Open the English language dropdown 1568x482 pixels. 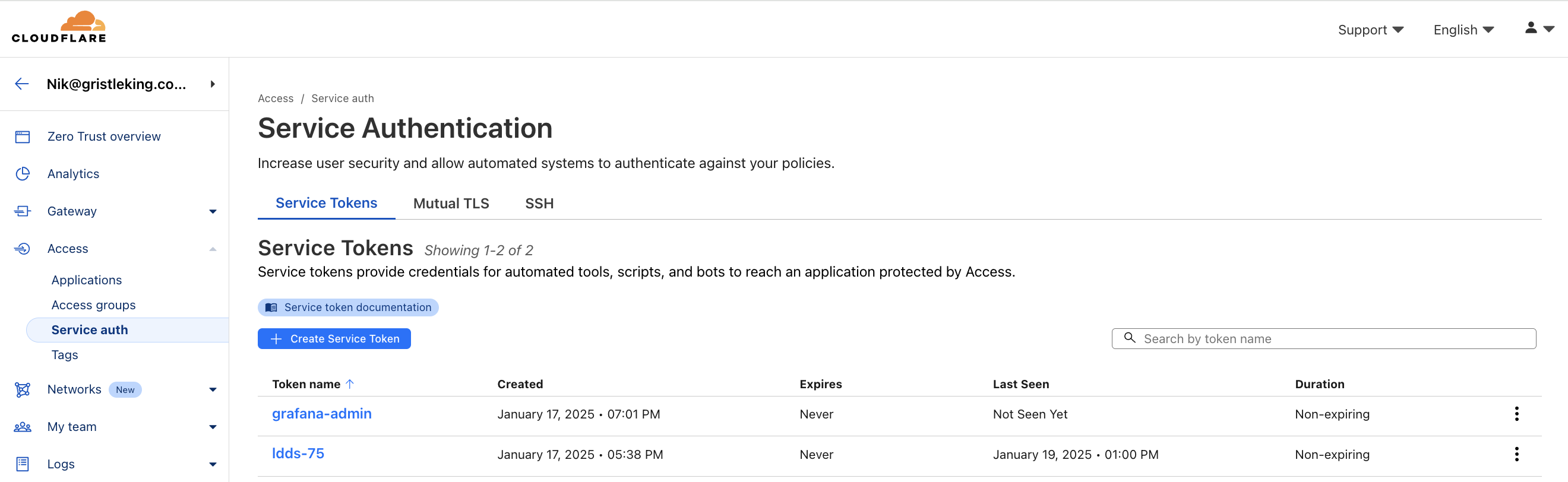point(1463,30)
